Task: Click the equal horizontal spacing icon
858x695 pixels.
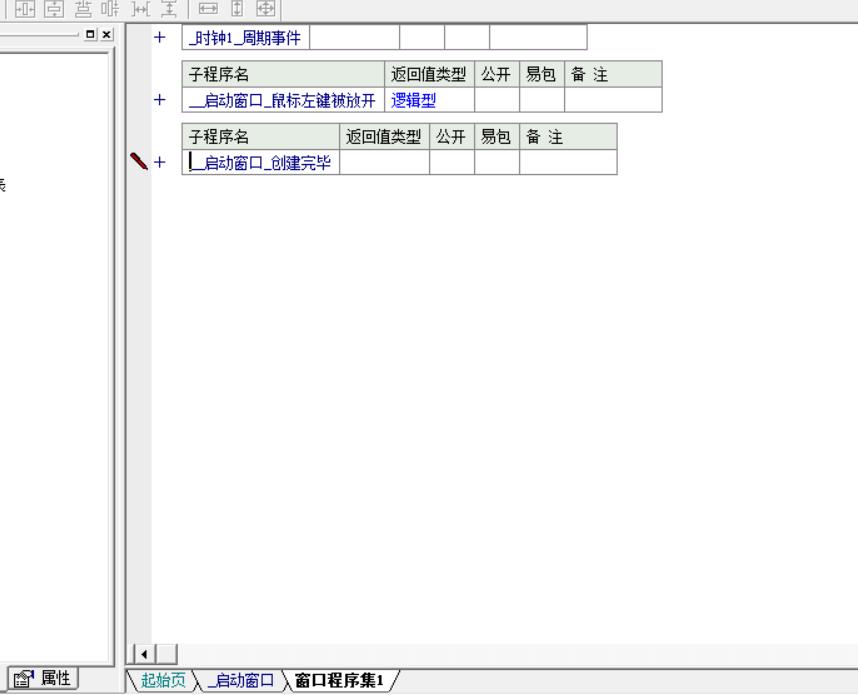Action: tap(141, 9)
